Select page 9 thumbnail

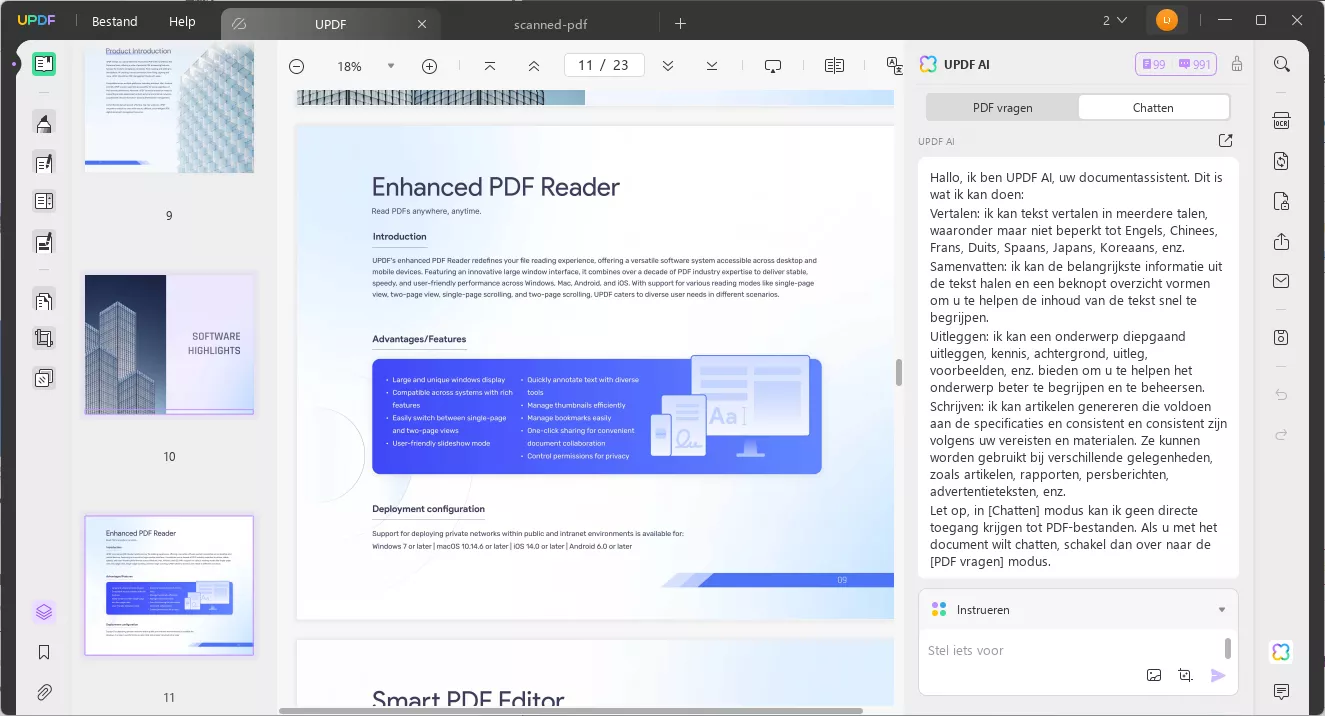tap(169, 107)
